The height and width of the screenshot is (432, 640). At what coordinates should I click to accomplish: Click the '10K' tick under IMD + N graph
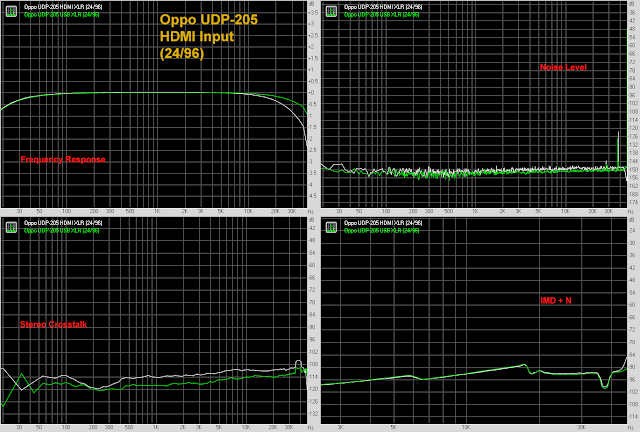pos(466,428)
